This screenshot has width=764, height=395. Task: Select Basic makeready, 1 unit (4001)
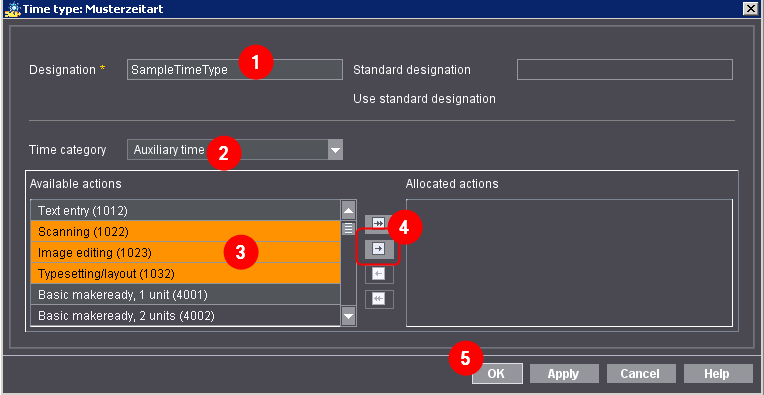coord(185,295)
